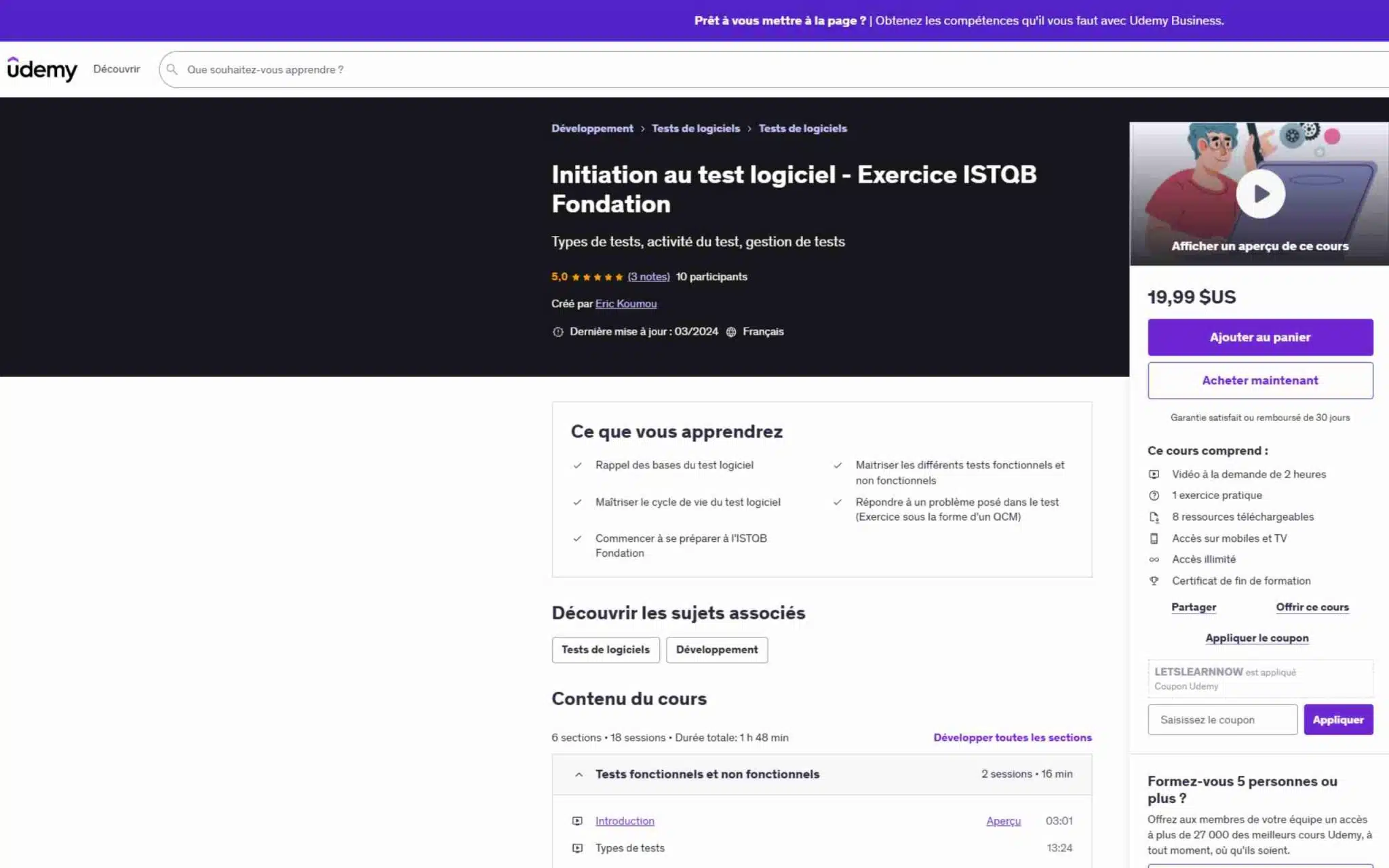Click checkmark beside Maîtriser le cycle de vie

(x=577, y=502)
